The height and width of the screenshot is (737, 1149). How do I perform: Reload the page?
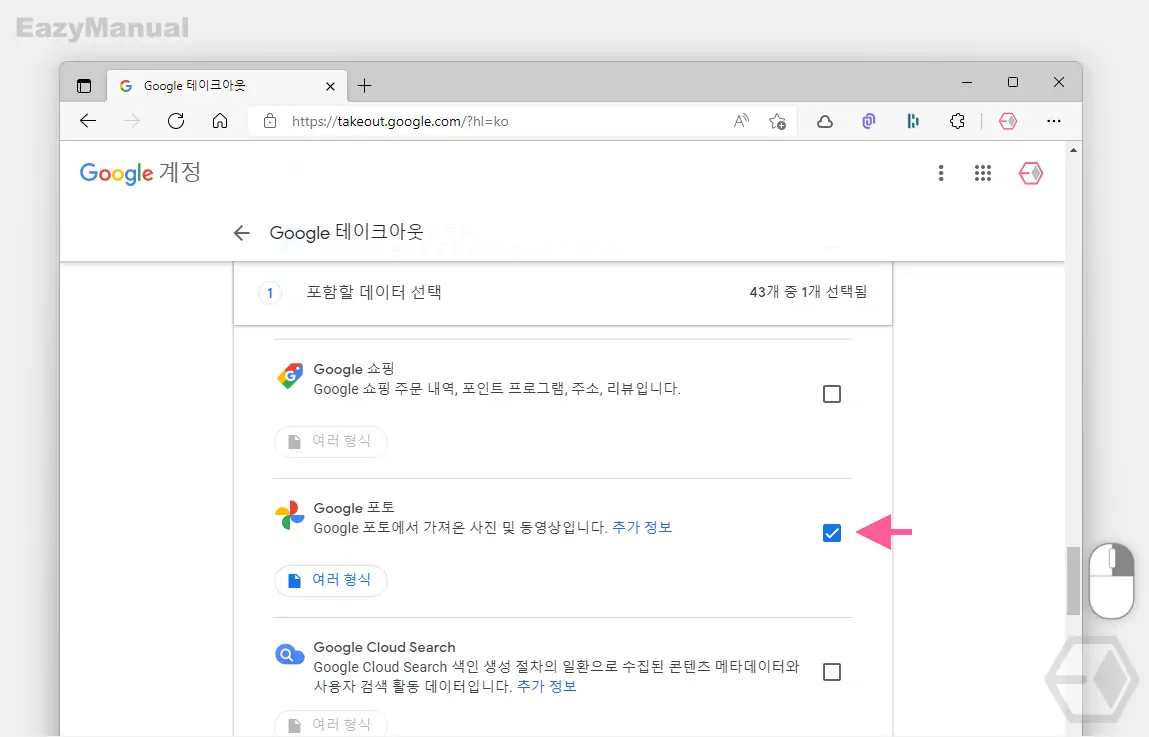point(176,121)
